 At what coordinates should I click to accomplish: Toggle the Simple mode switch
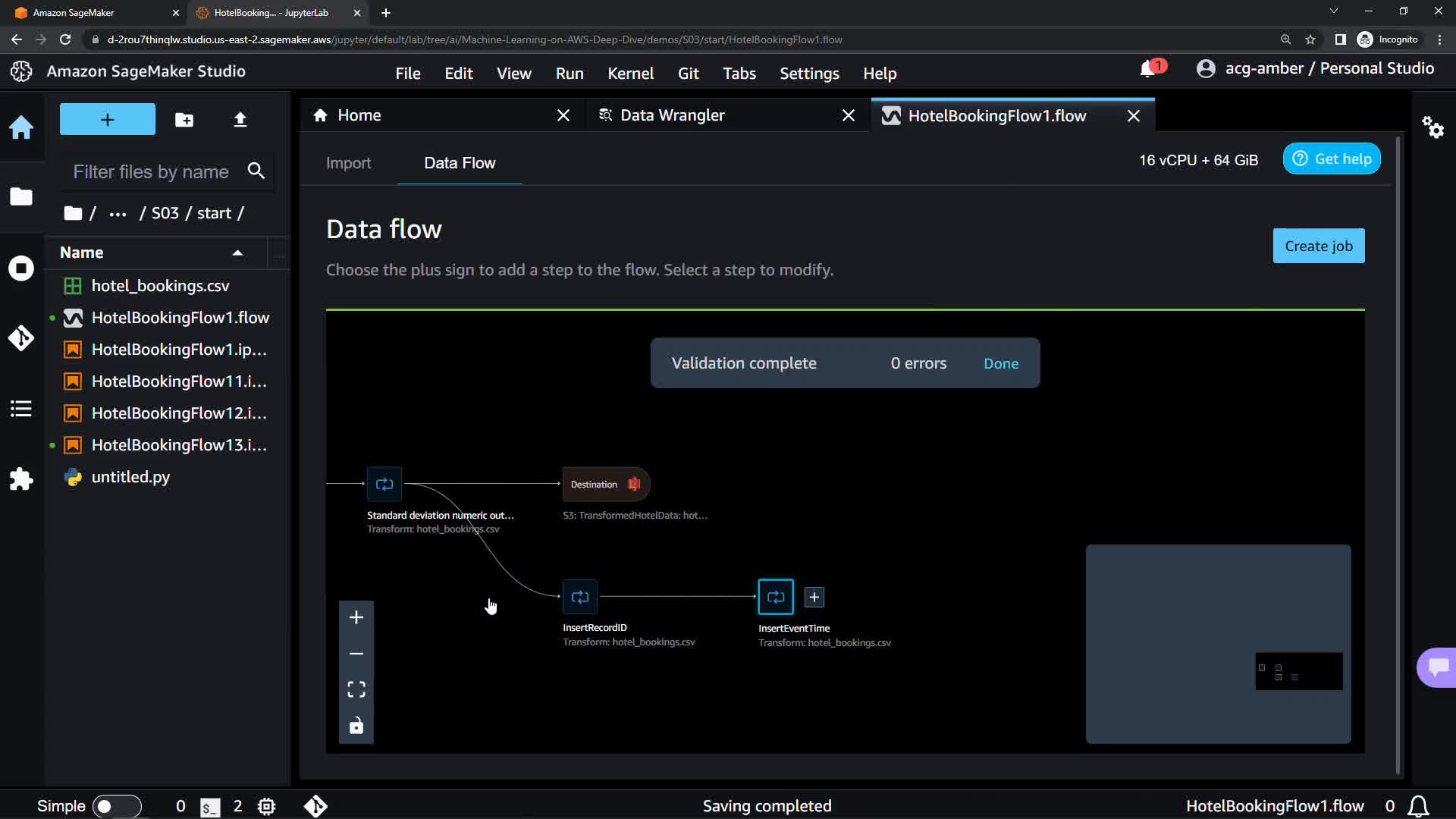point(117,806)
